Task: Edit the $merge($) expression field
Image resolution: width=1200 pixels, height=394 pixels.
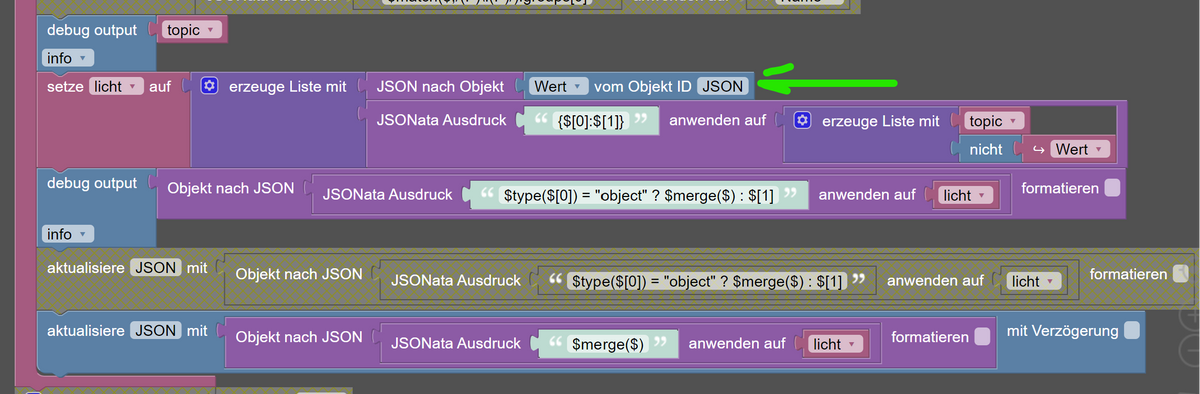Action: point(607,344)
